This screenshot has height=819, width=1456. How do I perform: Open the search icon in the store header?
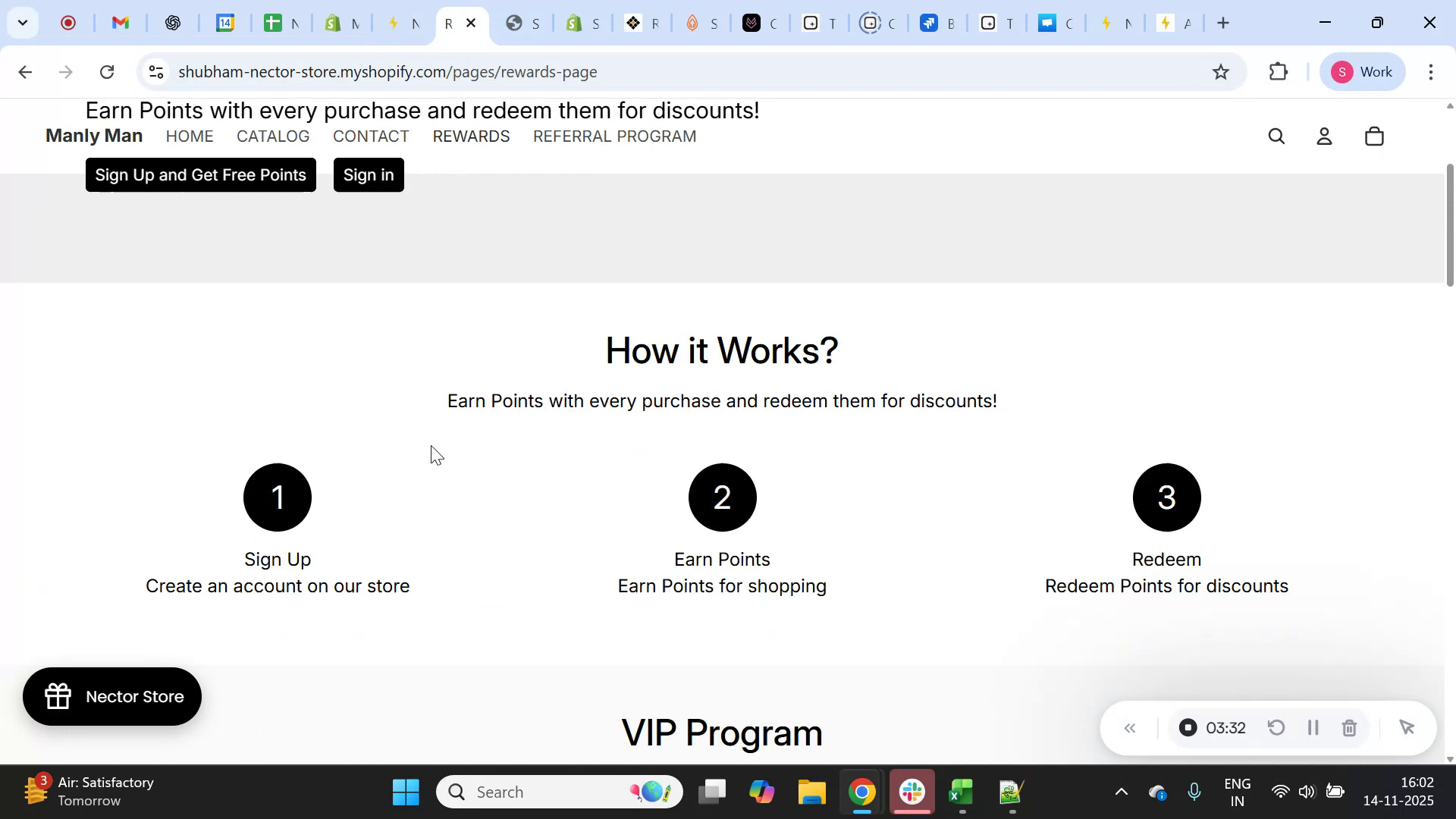click(1276, 136)
